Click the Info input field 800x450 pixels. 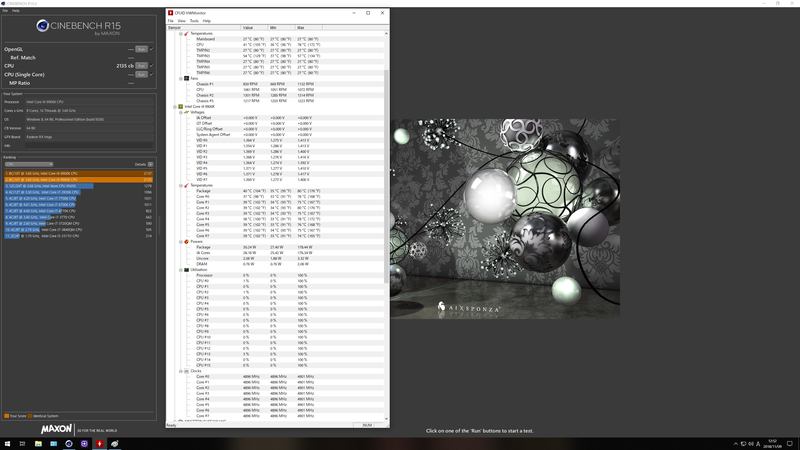[89, 145]
